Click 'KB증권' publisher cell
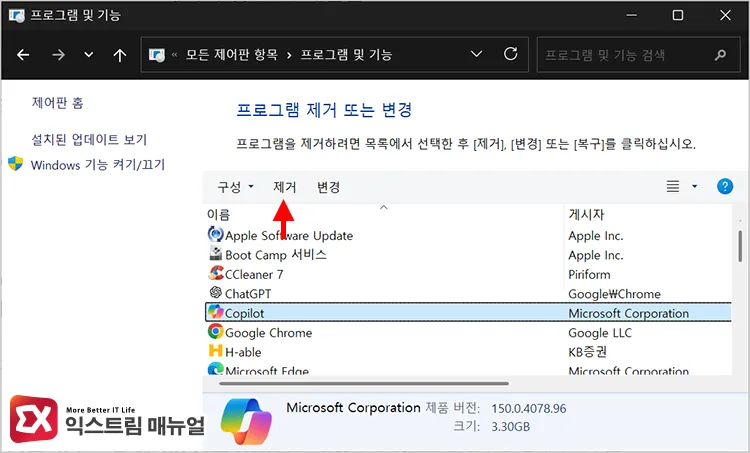This screenshot has height=453, width=750. 587,352
